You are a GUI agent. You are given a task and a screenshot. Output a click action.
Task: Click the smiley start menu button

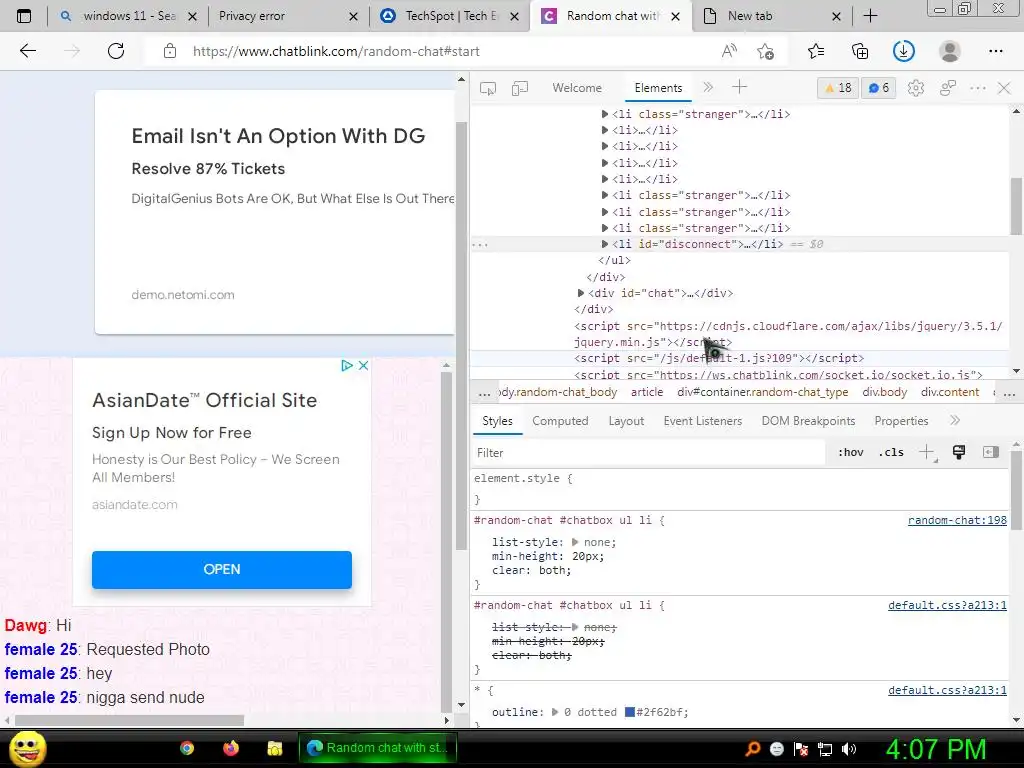pos(27,748)
